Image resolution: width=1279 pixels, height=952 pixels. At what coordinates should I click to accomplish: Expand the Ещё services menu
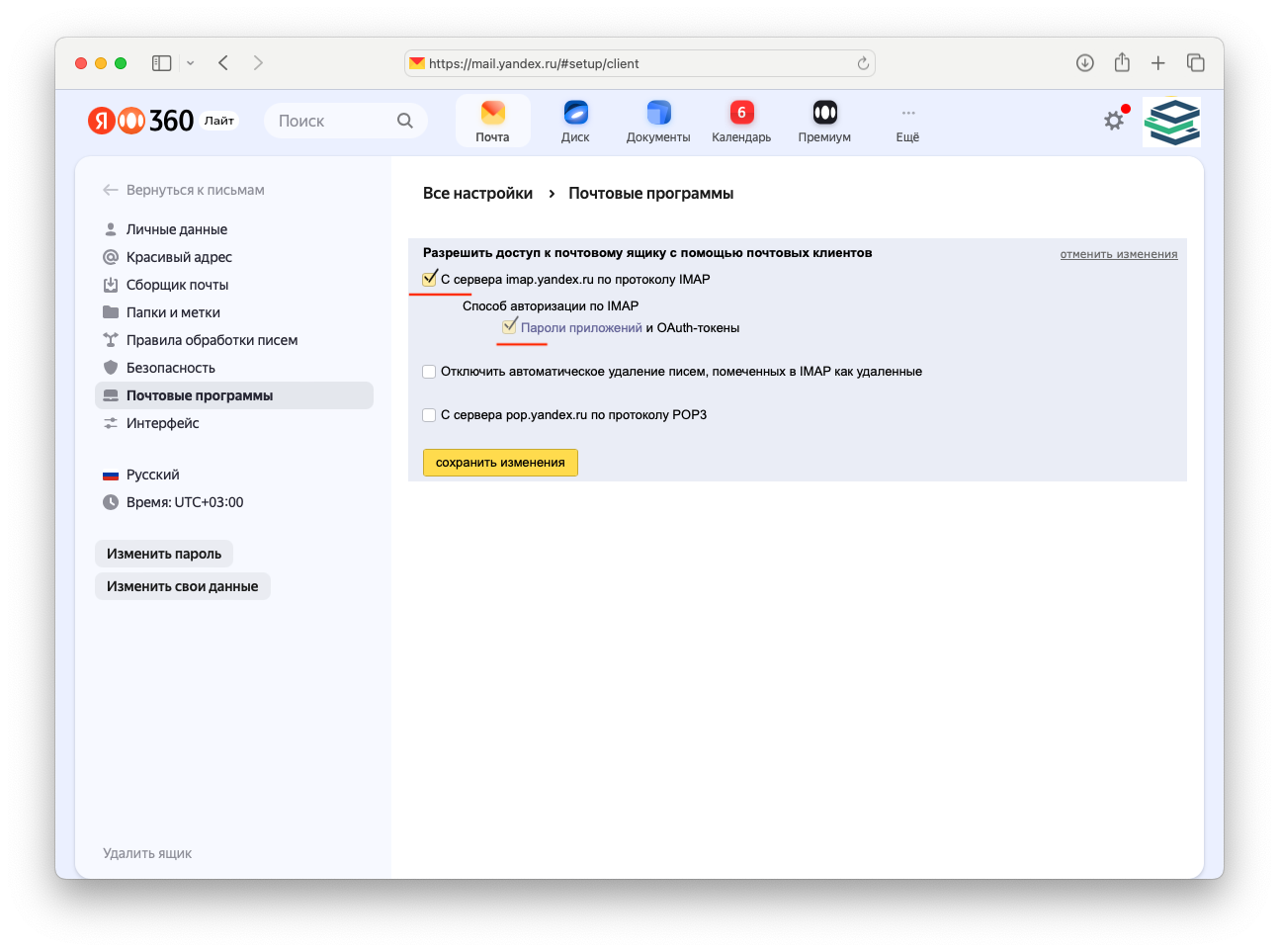click(x=906, y=119)
